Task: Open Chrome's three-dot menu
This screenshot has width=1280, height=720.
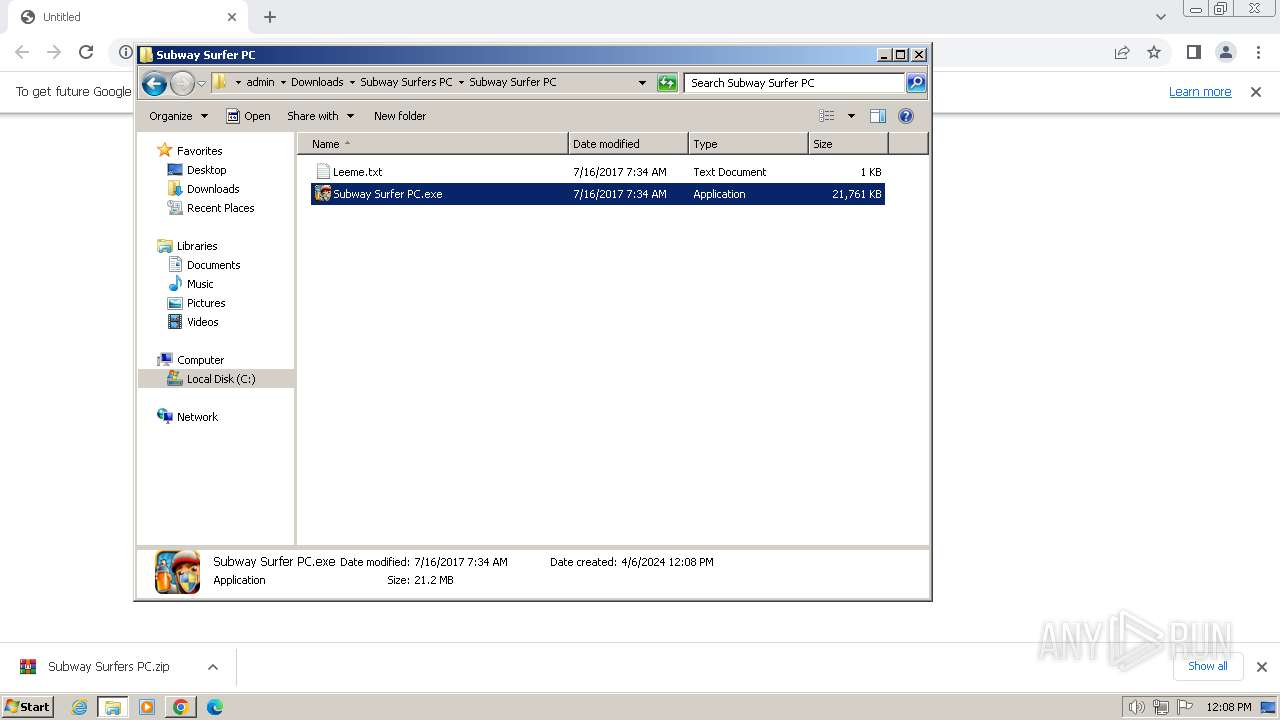Action: [1258, 52]
